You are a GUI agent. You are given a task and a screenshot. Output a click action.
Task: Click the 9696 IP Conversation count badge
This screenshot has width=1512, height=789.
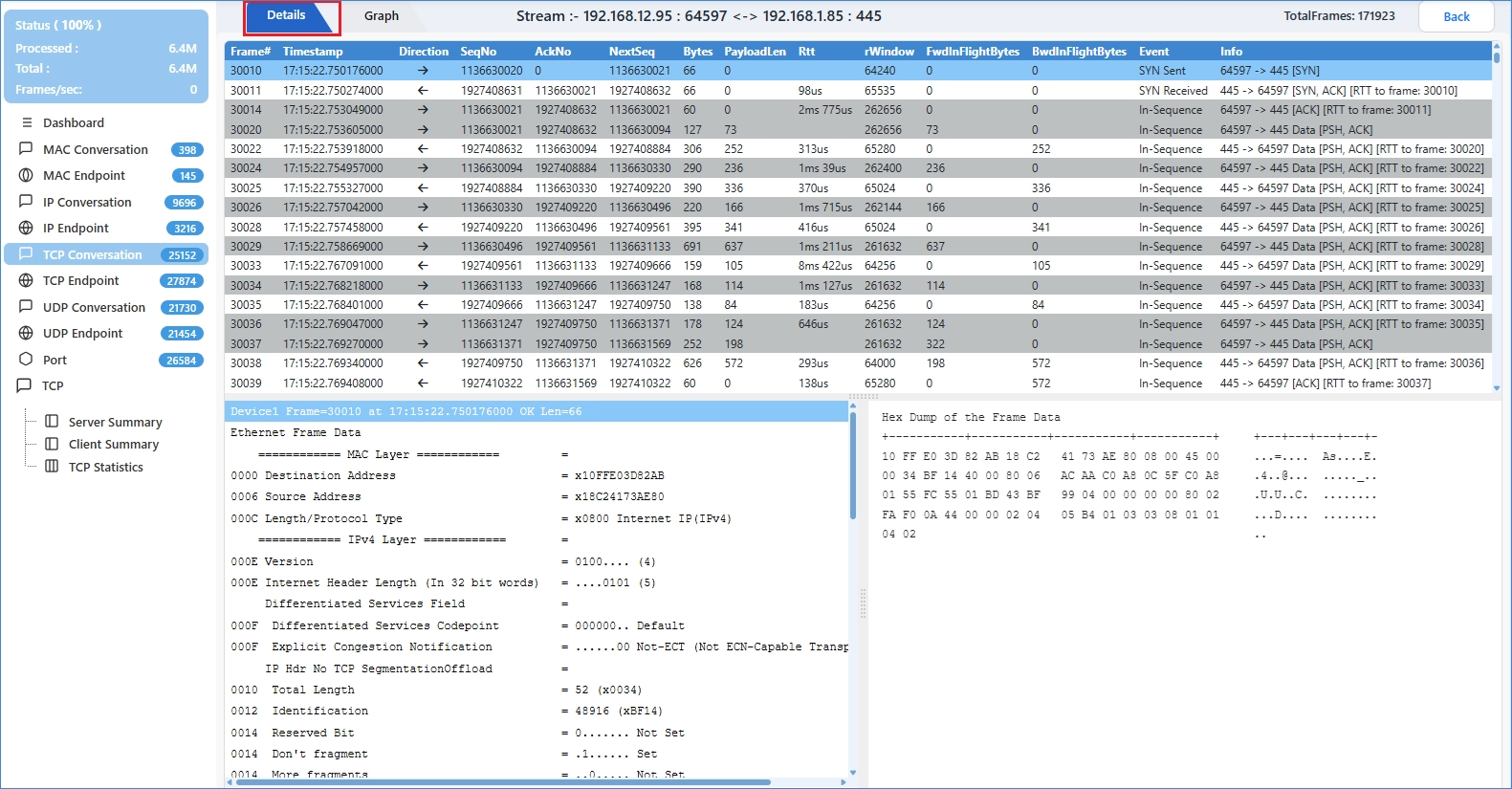click(184, 203)
